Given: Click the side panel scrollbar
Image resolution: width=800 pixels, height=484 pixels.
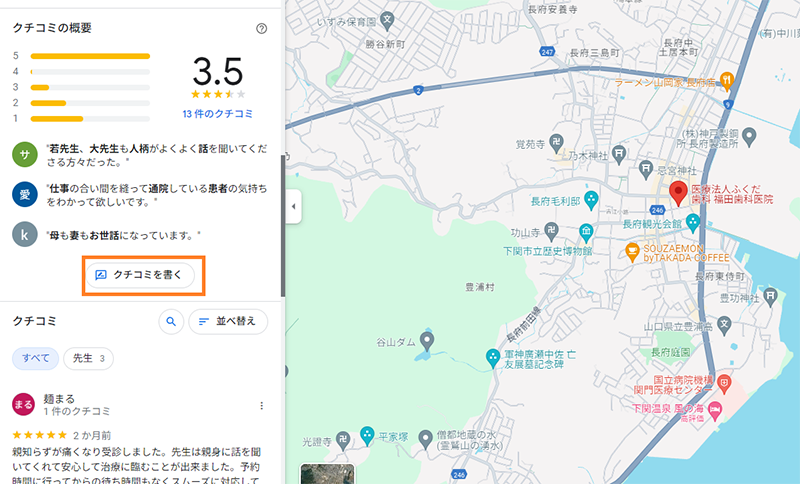Looking at the screenshot, I should 283,225.
